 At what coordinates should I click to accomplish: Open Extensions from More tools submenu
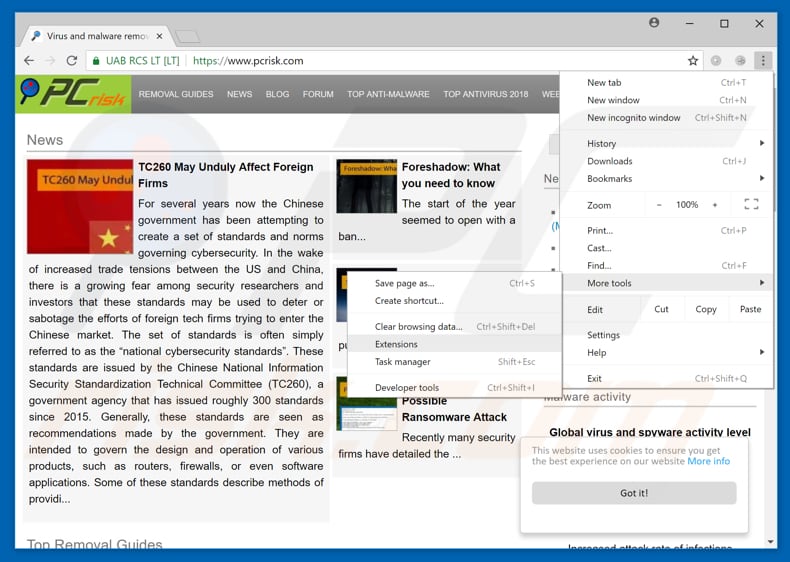pyautogui.click(x=454, y=344)
